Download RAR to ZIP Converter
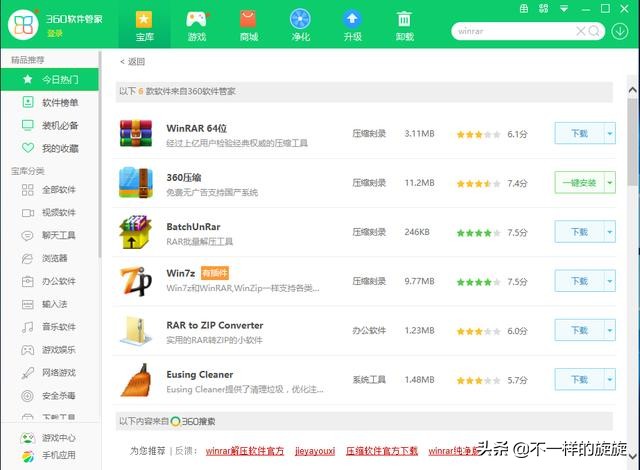 click(579, 330)
